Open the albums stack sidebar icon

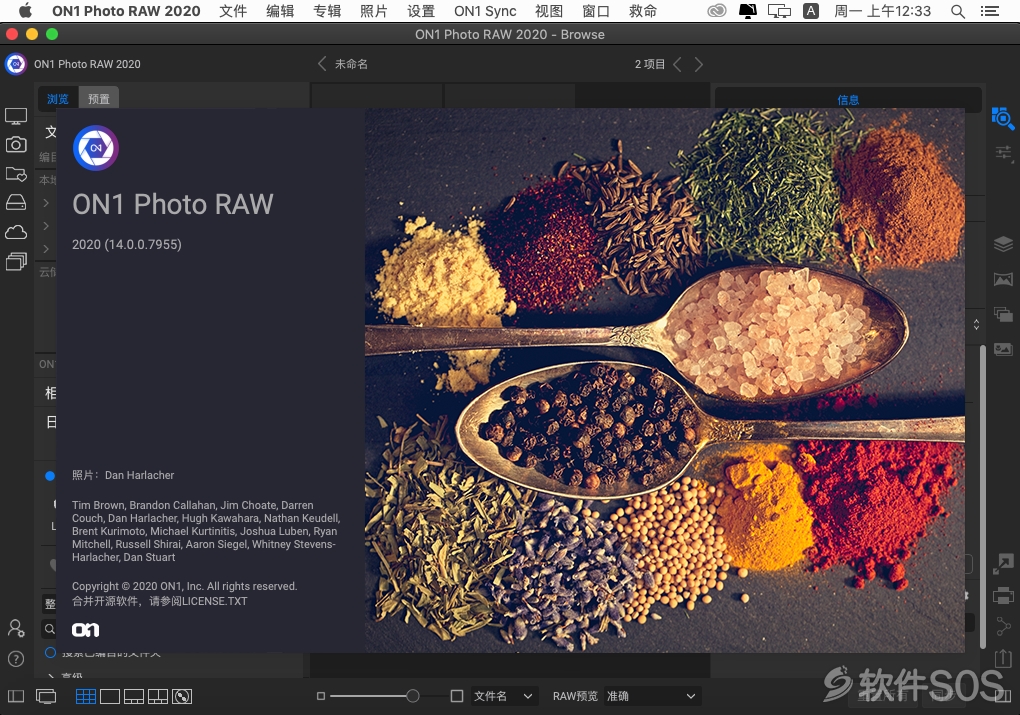pyautogui.click(x=16, y=261)
